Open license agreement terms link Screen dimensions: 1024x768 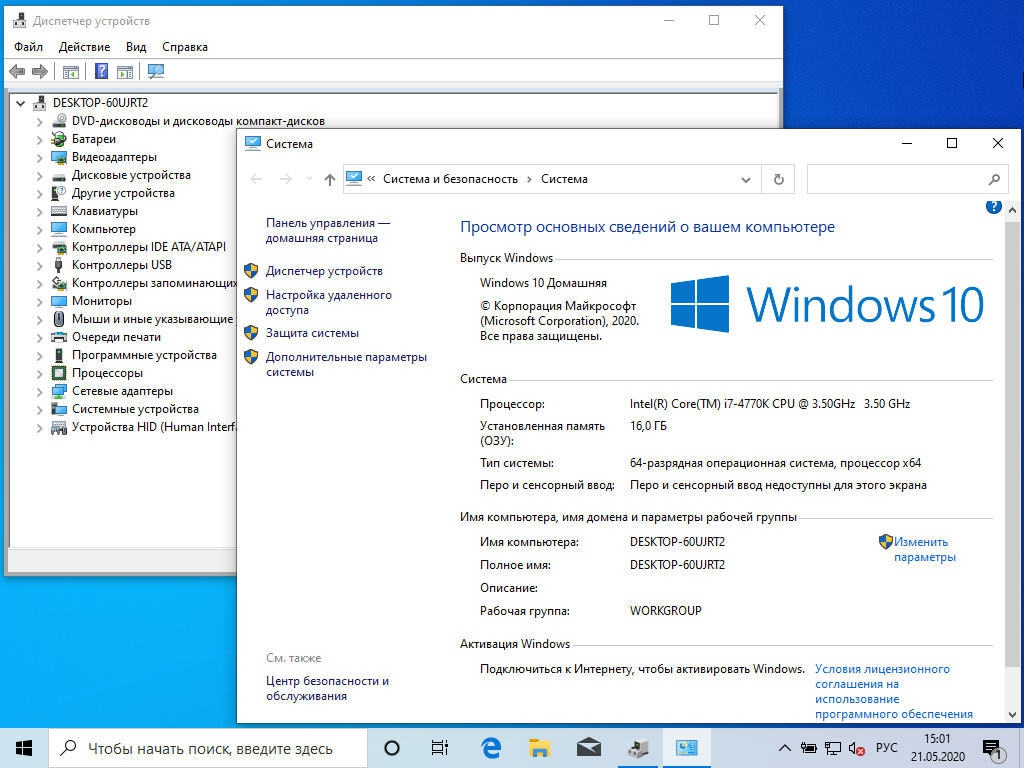coord(893,692)
